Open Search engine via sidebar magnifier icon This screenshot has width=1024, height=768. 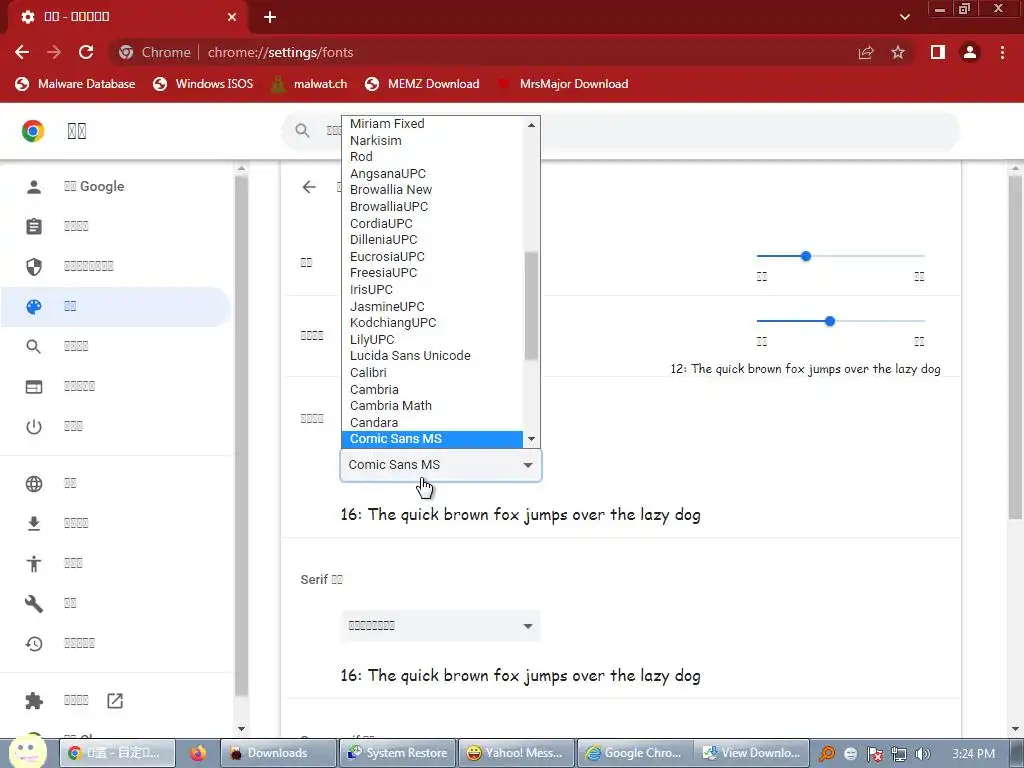click(x=34, y=347)
